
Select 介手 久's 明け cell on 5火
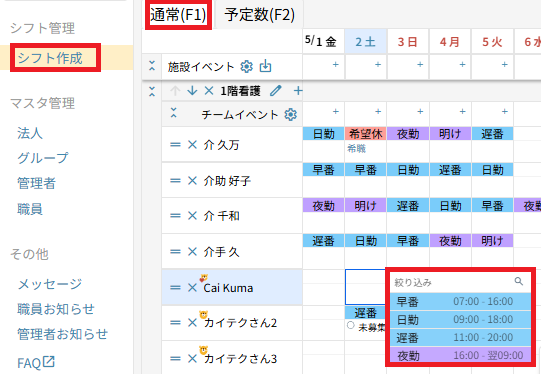pyautogui.click(x=492, y=240)
